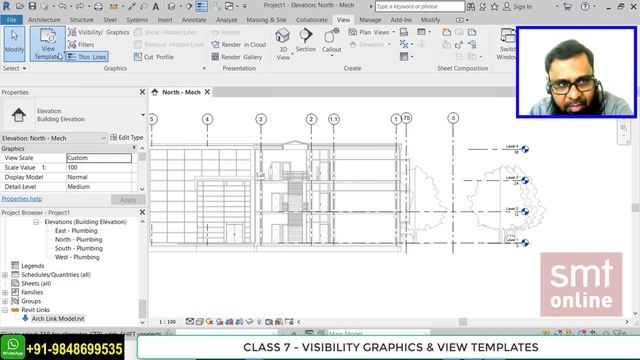Click the Text tool icon in quick access
The width and height of the screenshot is (640, 360).
[x=156, y=6]
